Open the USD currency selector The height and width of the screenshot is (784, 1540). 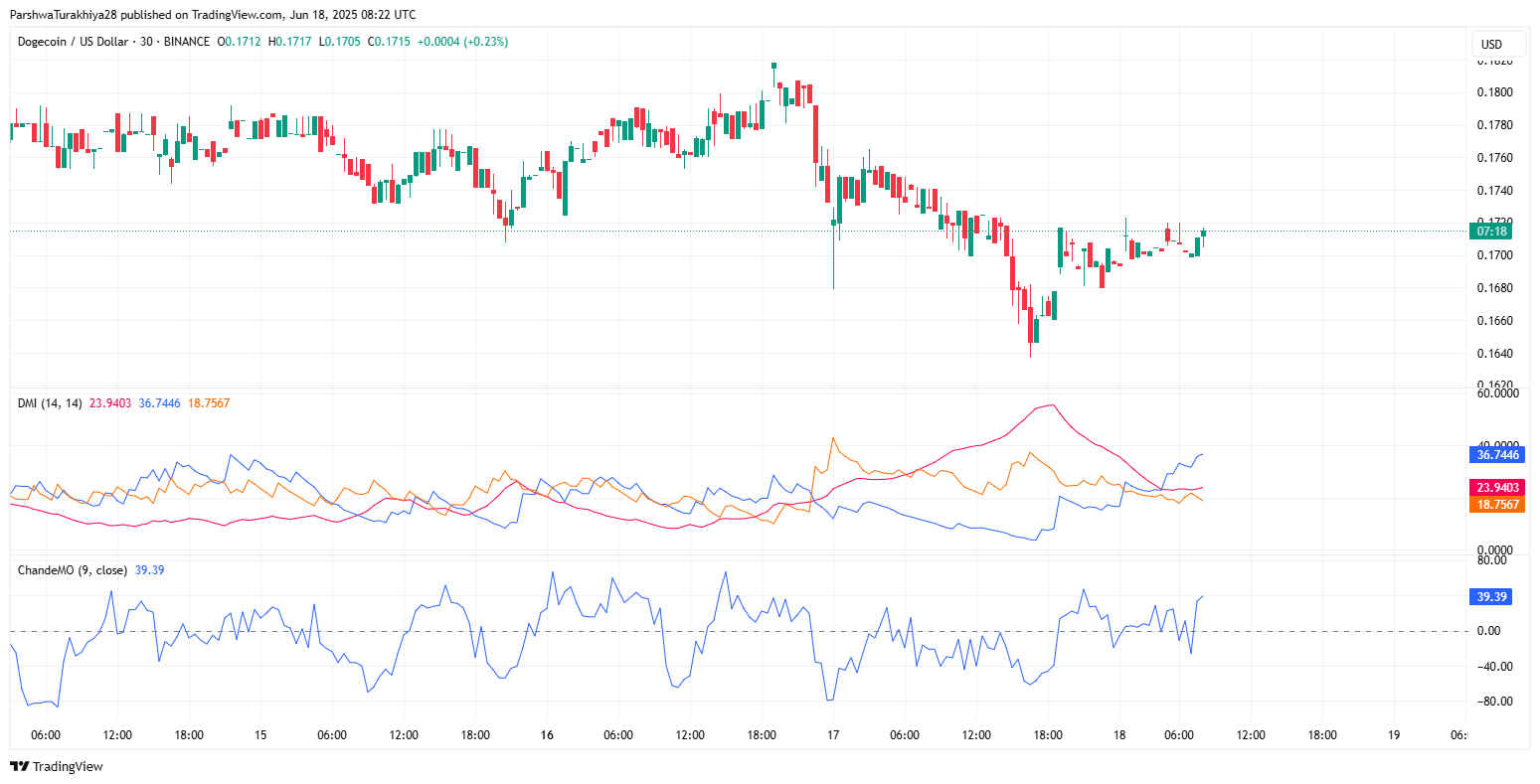point(1491,45)
